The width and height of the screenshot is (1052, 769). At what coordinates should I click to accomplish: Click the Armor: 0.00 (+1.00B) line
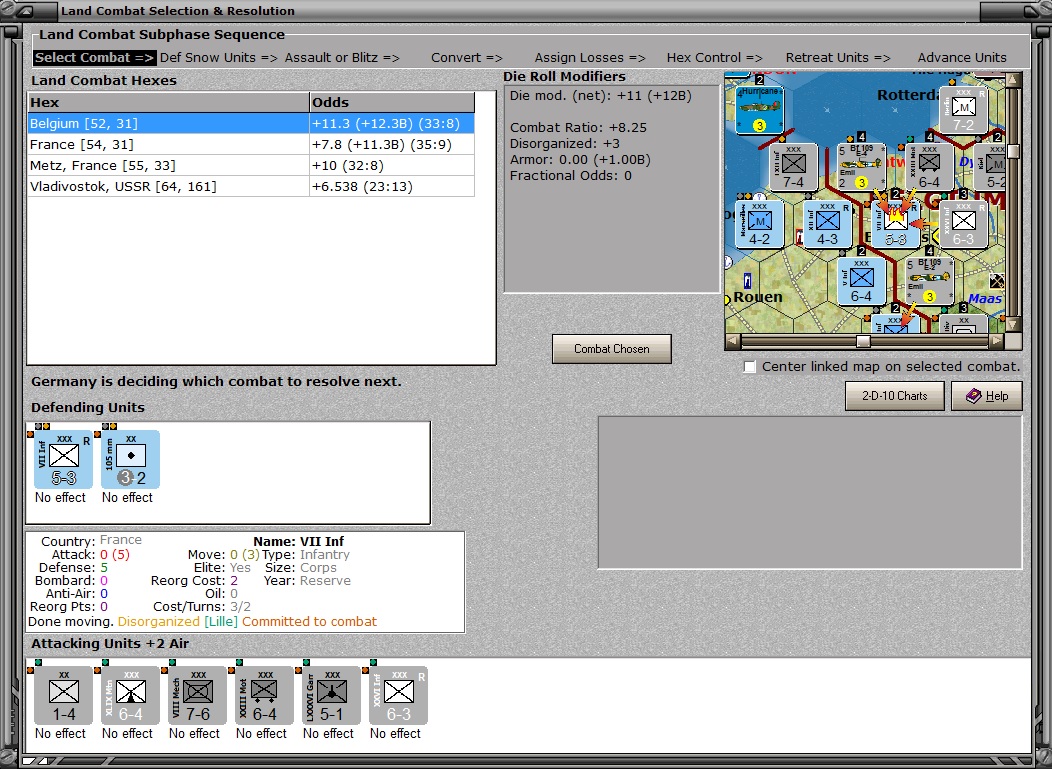580,160
